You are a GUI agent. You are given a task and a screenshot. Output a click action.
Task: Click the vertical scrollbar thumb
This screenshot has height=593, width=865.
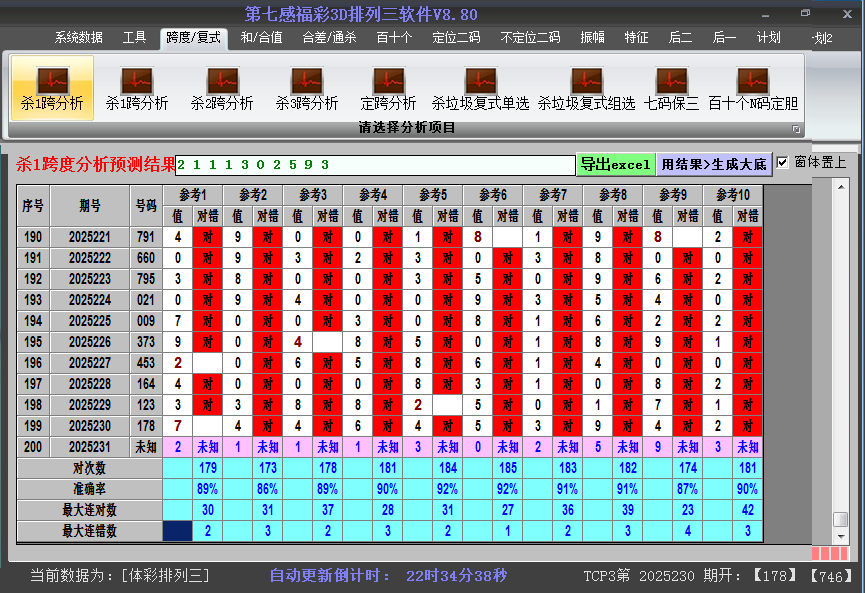tap(841, 519)
